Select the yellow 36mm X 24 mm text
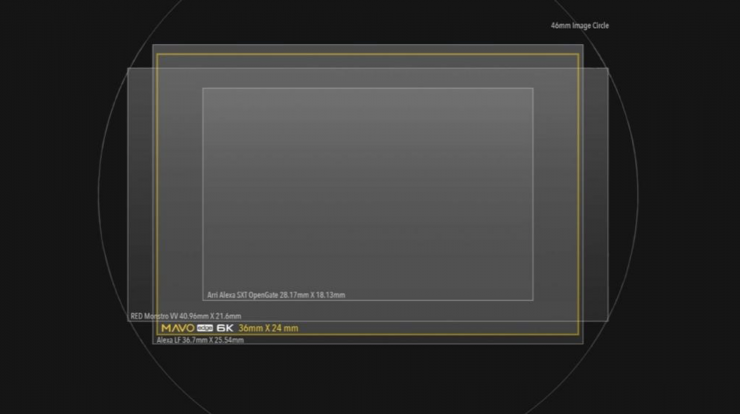Screen dimensions: 740x414 [267, 328]
